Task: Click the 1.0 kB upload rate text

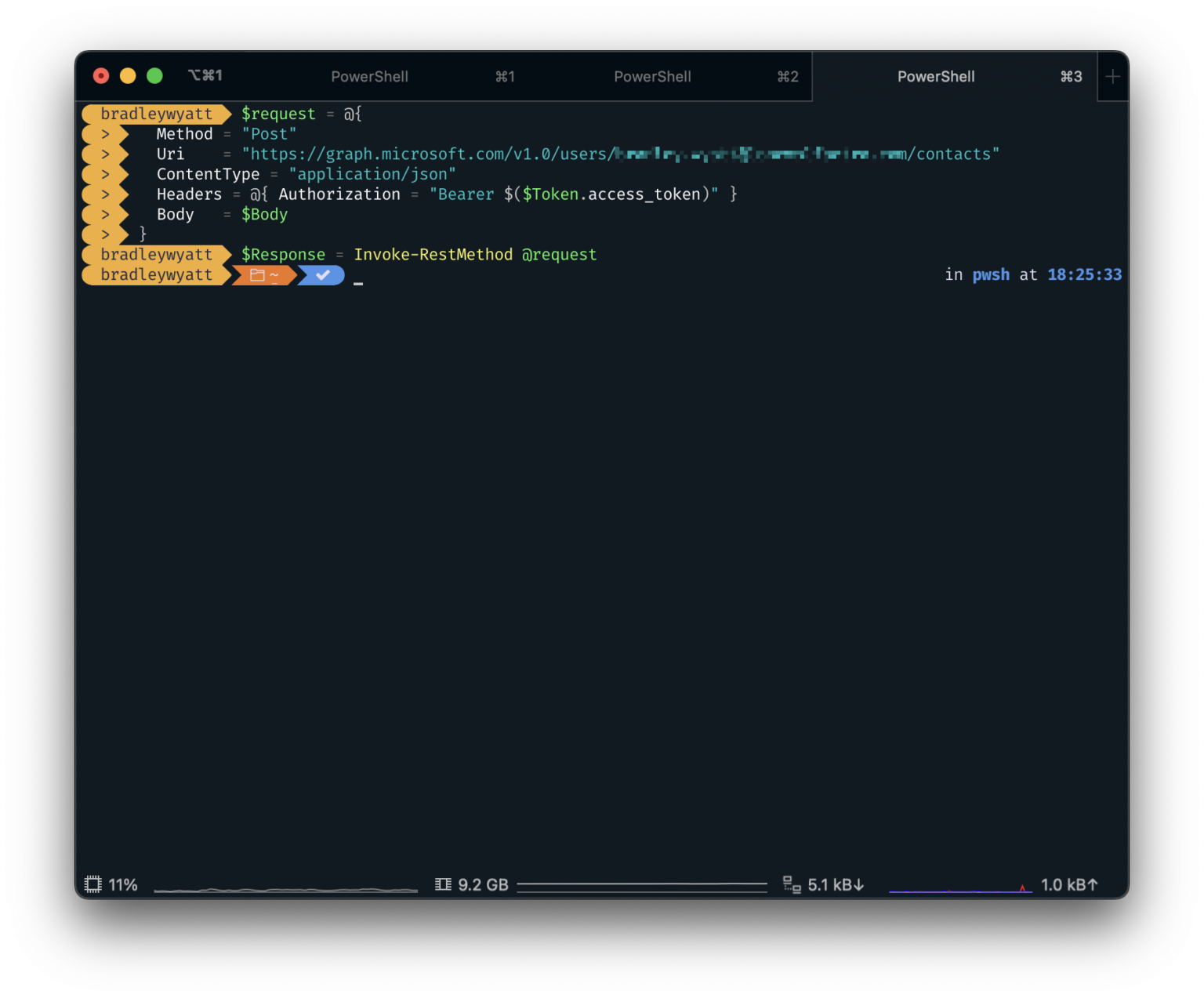Action: 1069,884
